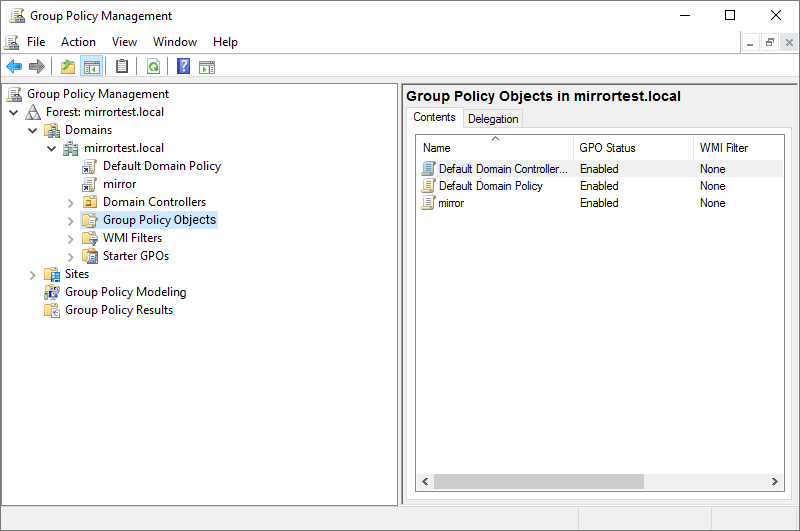This screenshot has height=531, width=800.
Task: Click the Starter GPOs folder icon
Action: click(90, 256)
